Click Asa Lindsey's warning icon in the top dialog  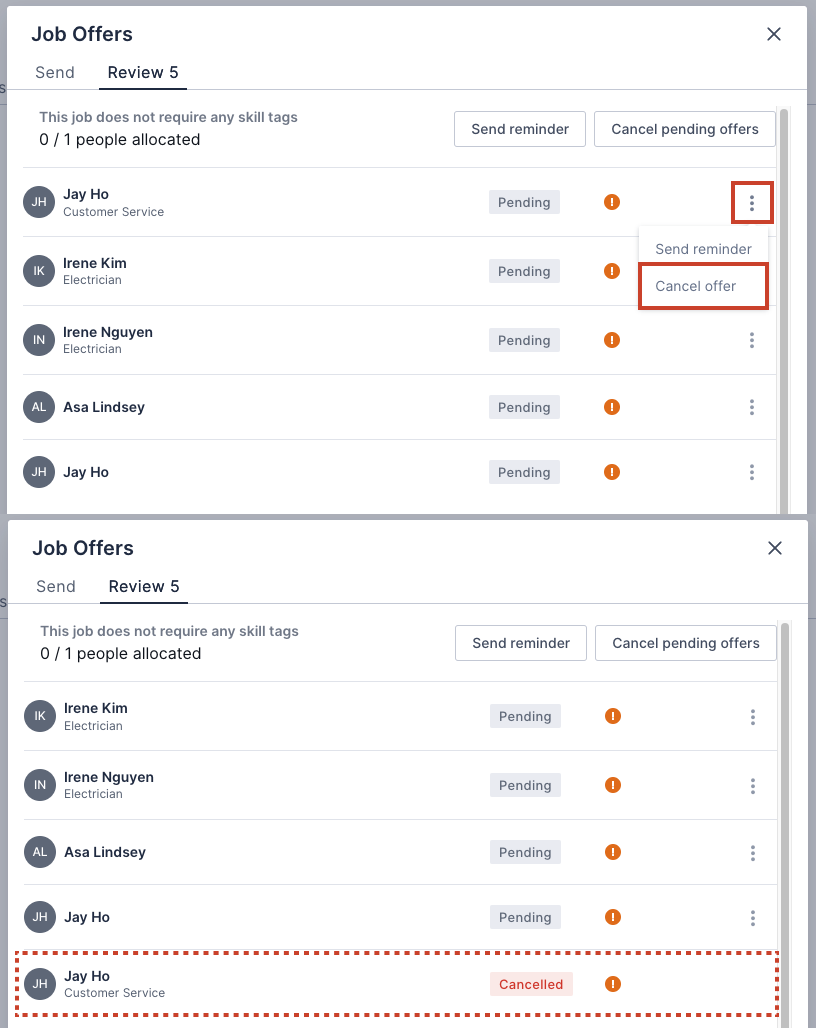click(612, 407)
